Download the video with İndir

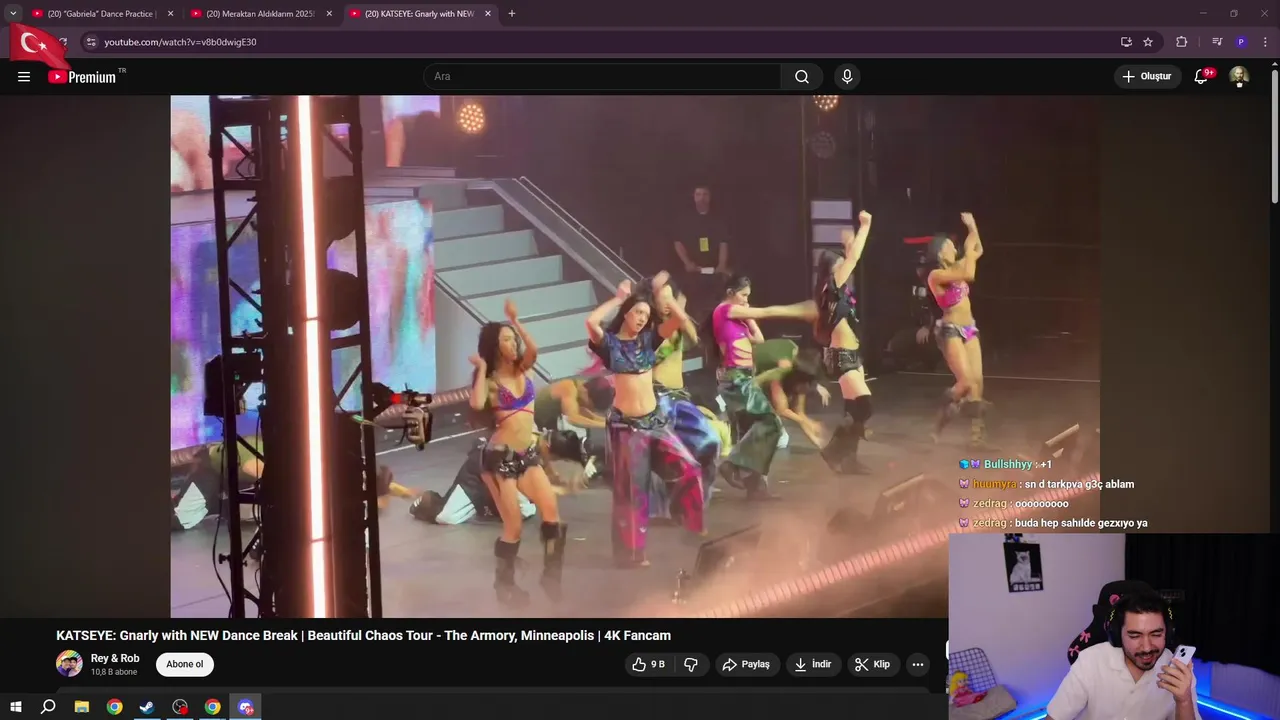click(813, 664)
